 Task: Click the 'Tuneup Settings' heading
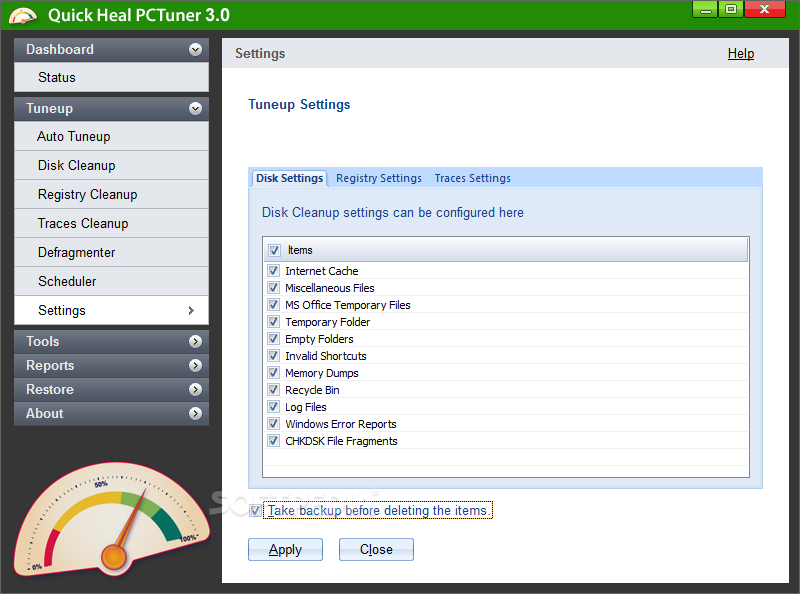pos(299,105)
